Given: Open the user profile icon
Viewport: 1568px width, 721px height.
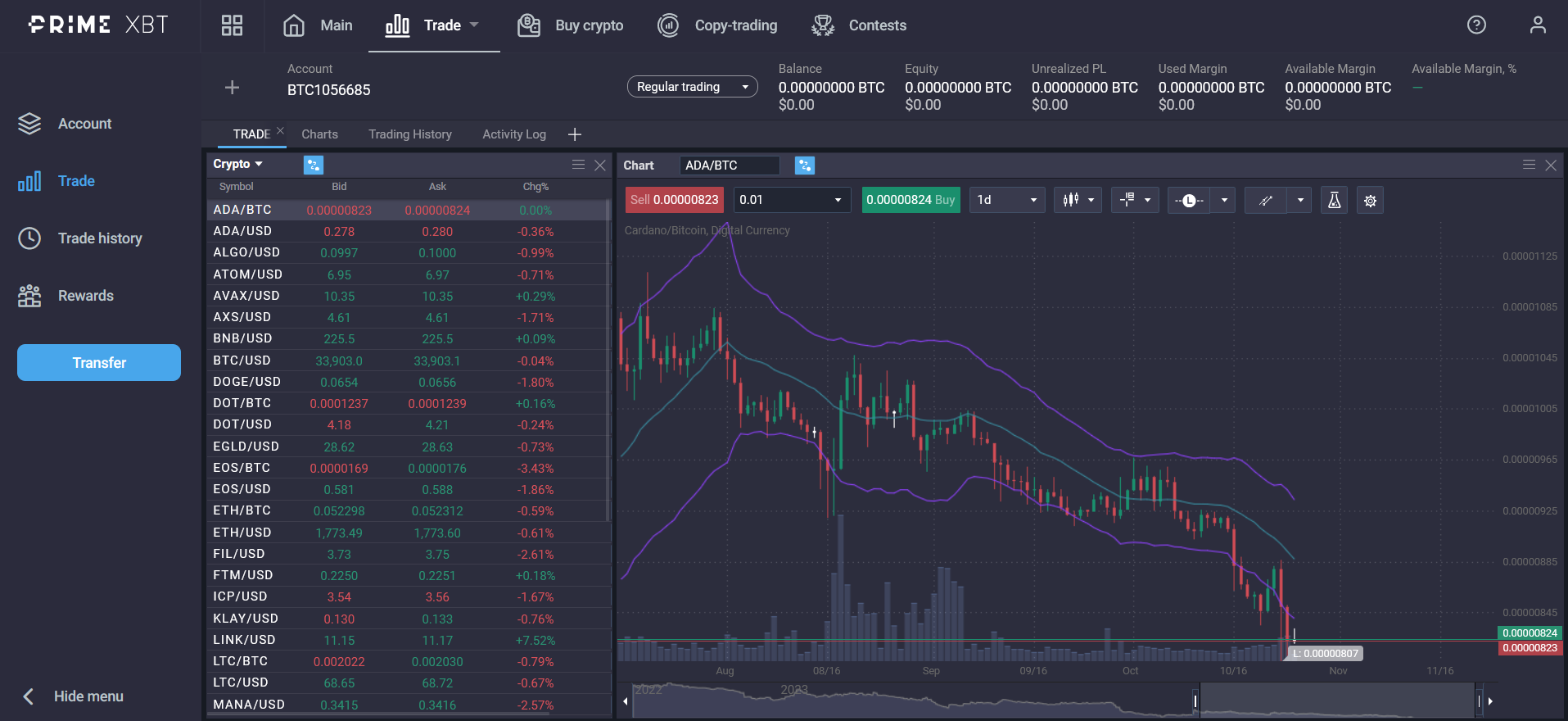Looking at the screenshot, I should pos(1538,25).
